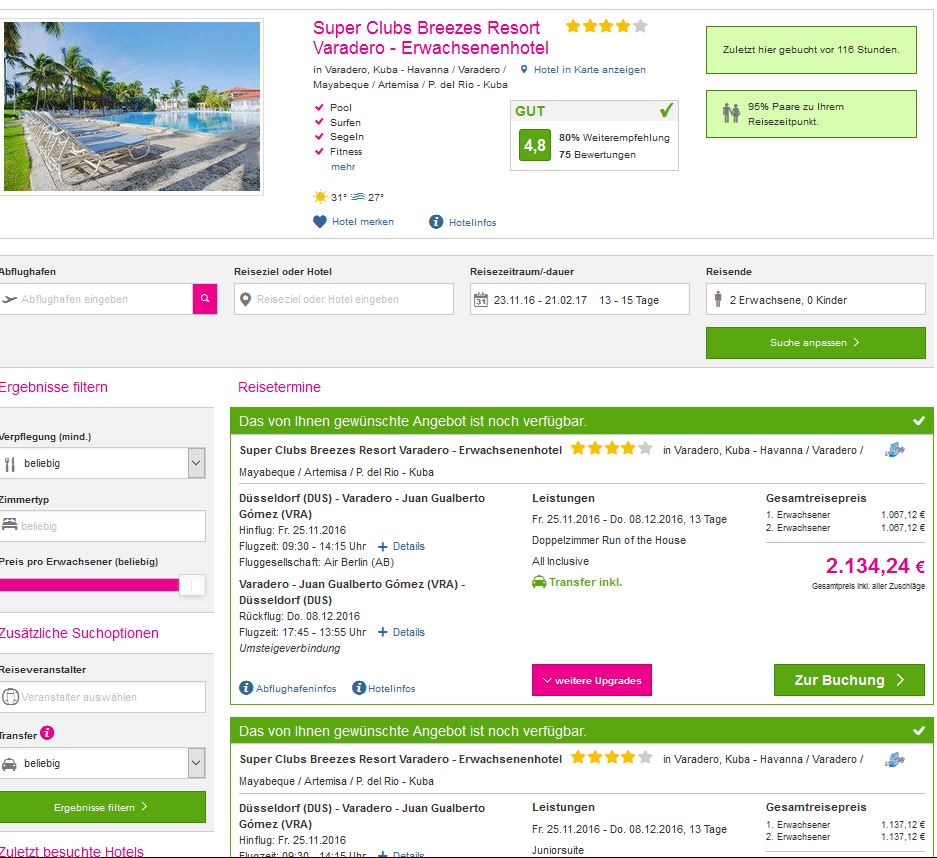Click the Zuletzt hier gebucht vor 116 Stunden box
Screen dimensions: 937x858
click(811, 50)
